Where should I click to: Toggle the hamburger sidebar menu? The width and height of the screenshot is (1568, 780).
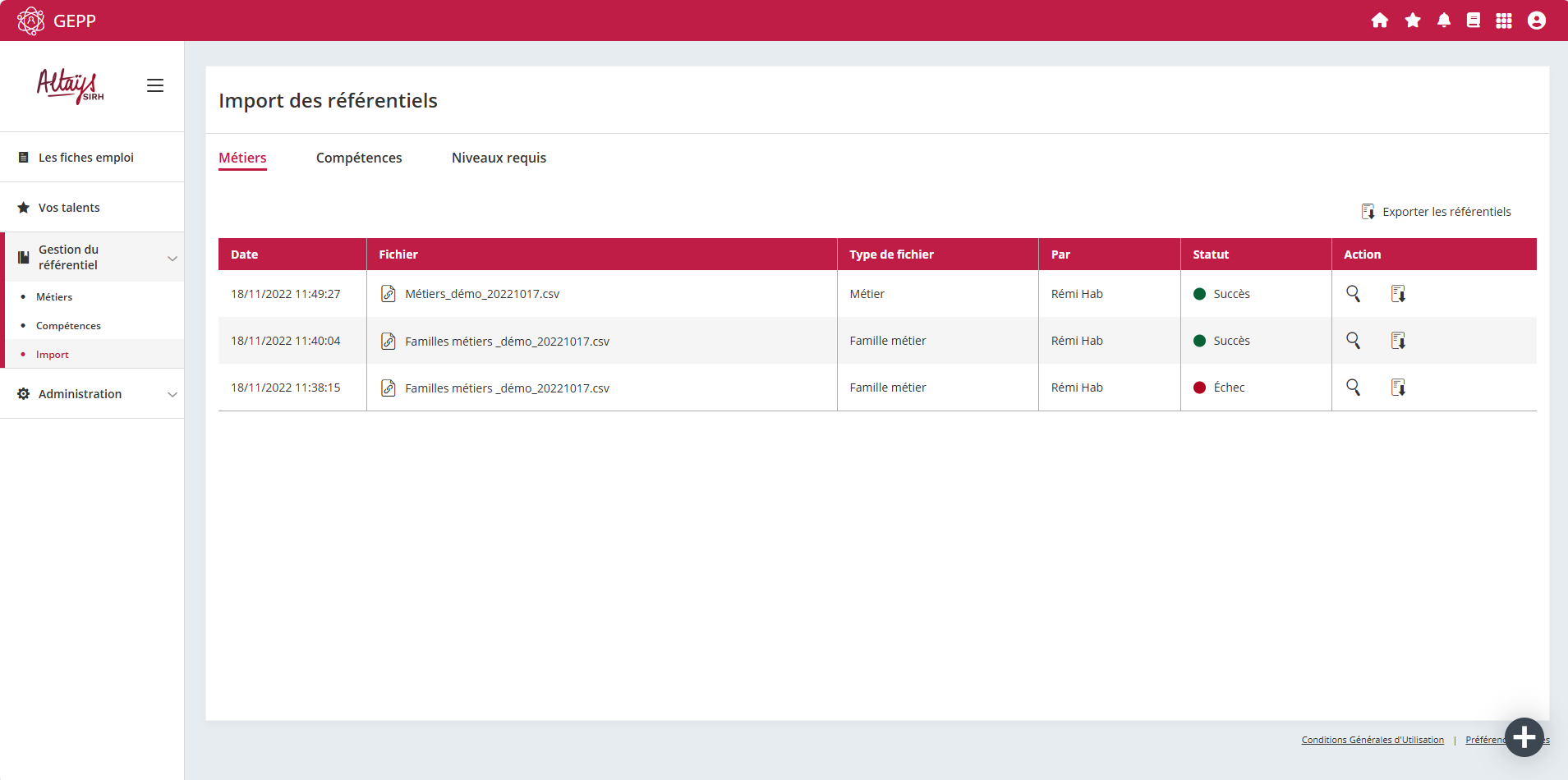pos(155,85)
